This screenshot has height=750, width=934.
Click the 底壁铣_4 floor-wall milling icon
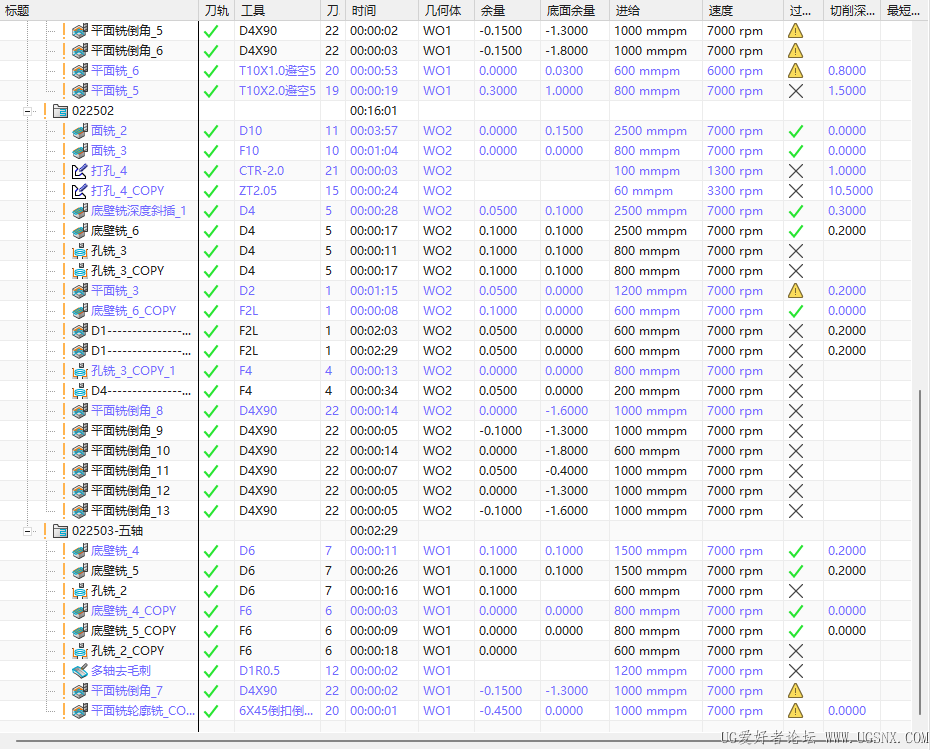pos(80,550)
